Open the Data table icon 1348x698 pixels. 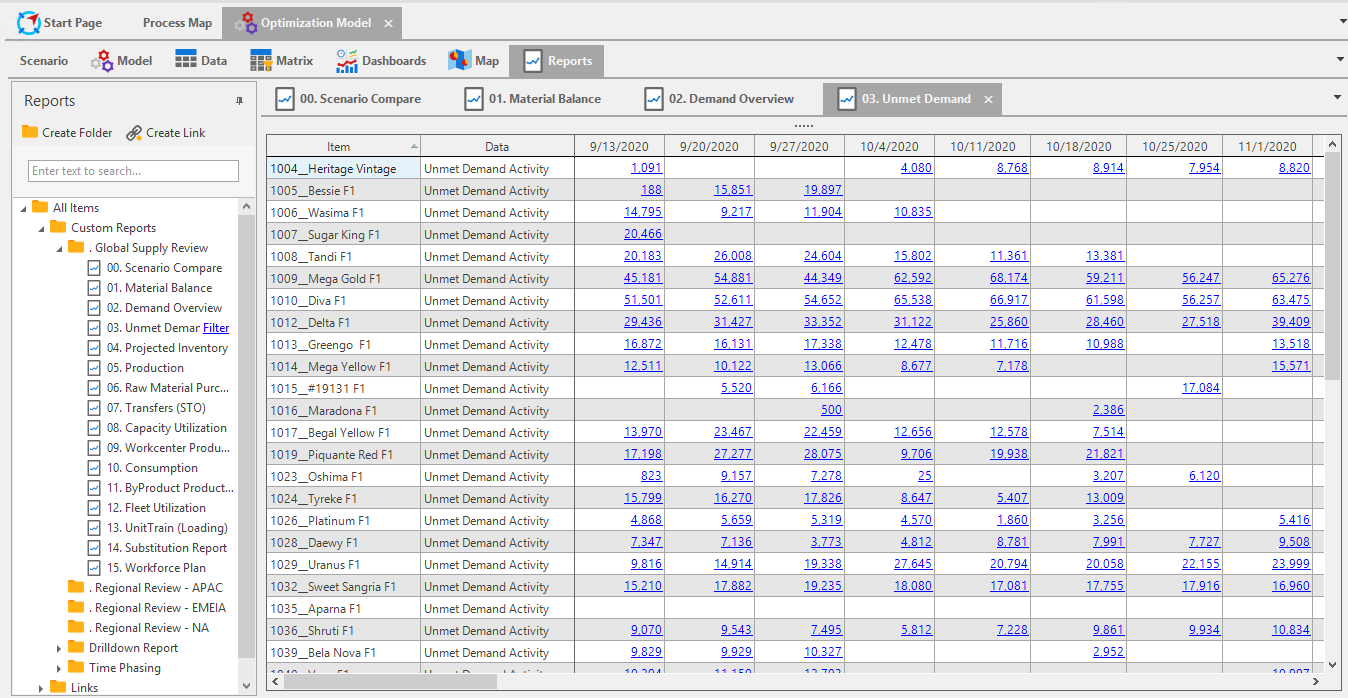(186, 60)
